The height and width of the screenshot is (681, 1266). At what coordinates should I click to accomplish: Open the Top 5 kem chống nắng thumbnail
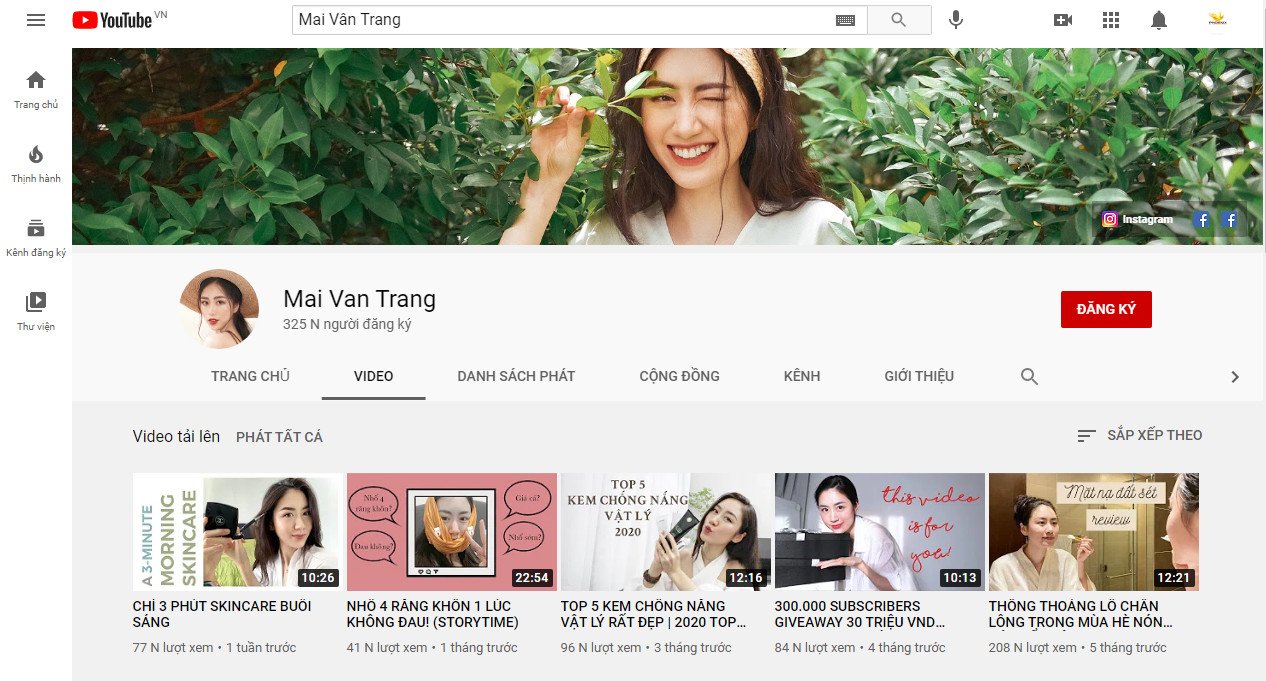click(666, 532)
